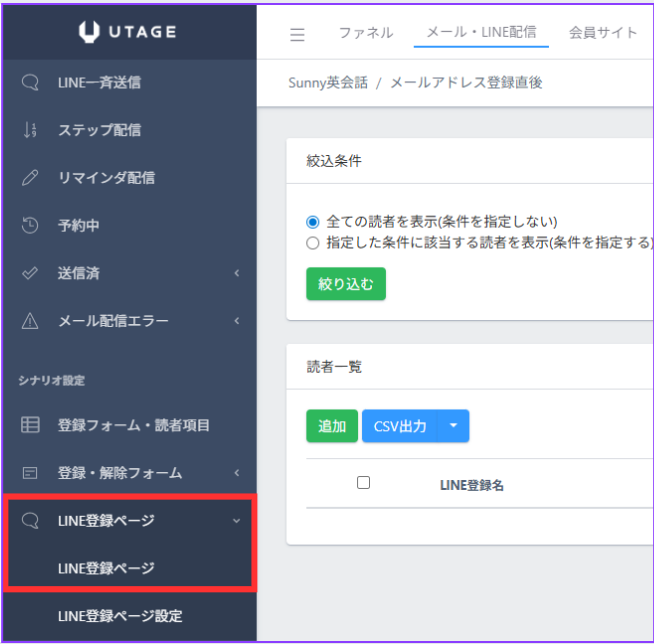Viewport: 654px width, 644px height.
Task: Click the メール配信エラー warning triangle icon
Action: (x=30, y=321)
